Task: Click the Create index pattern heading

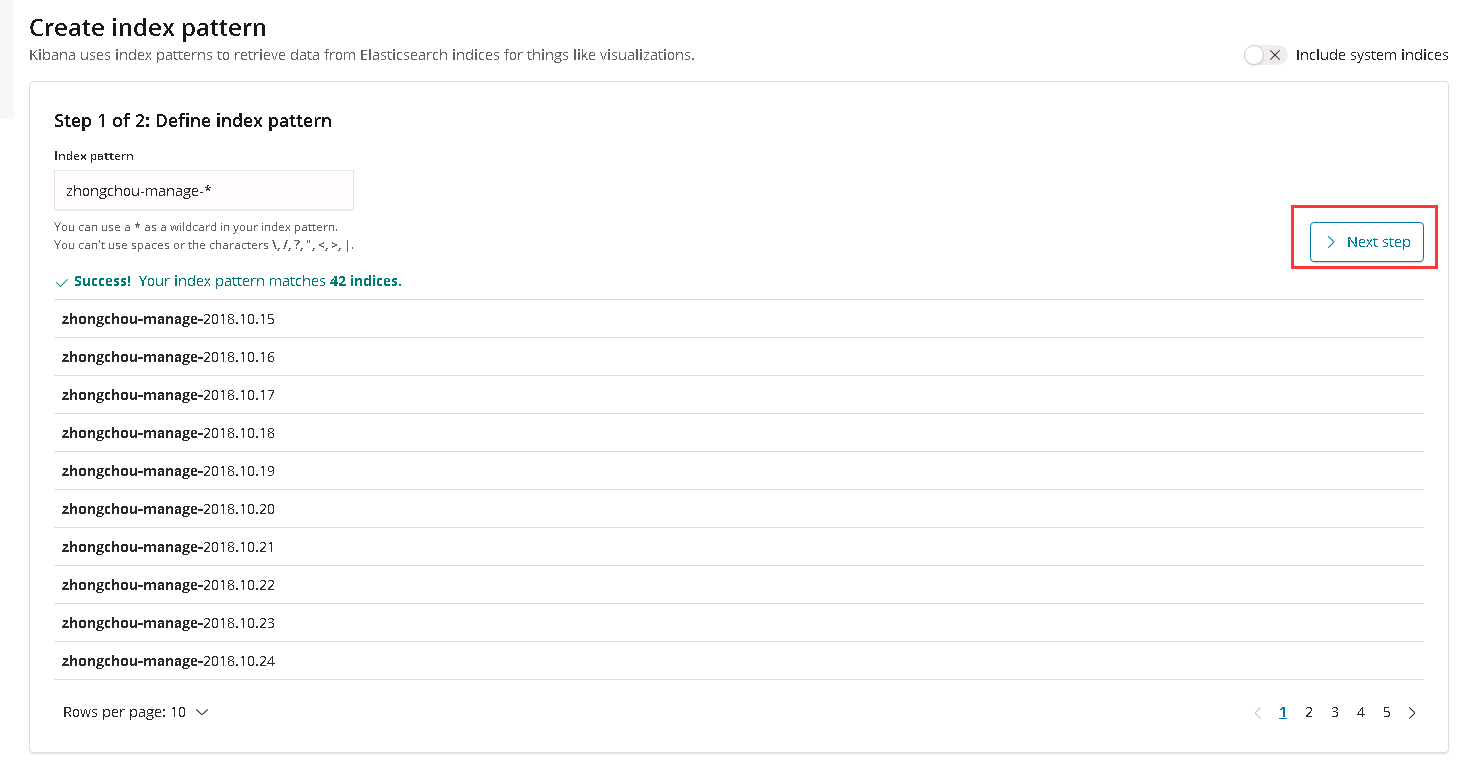Action: coord(148,27)
